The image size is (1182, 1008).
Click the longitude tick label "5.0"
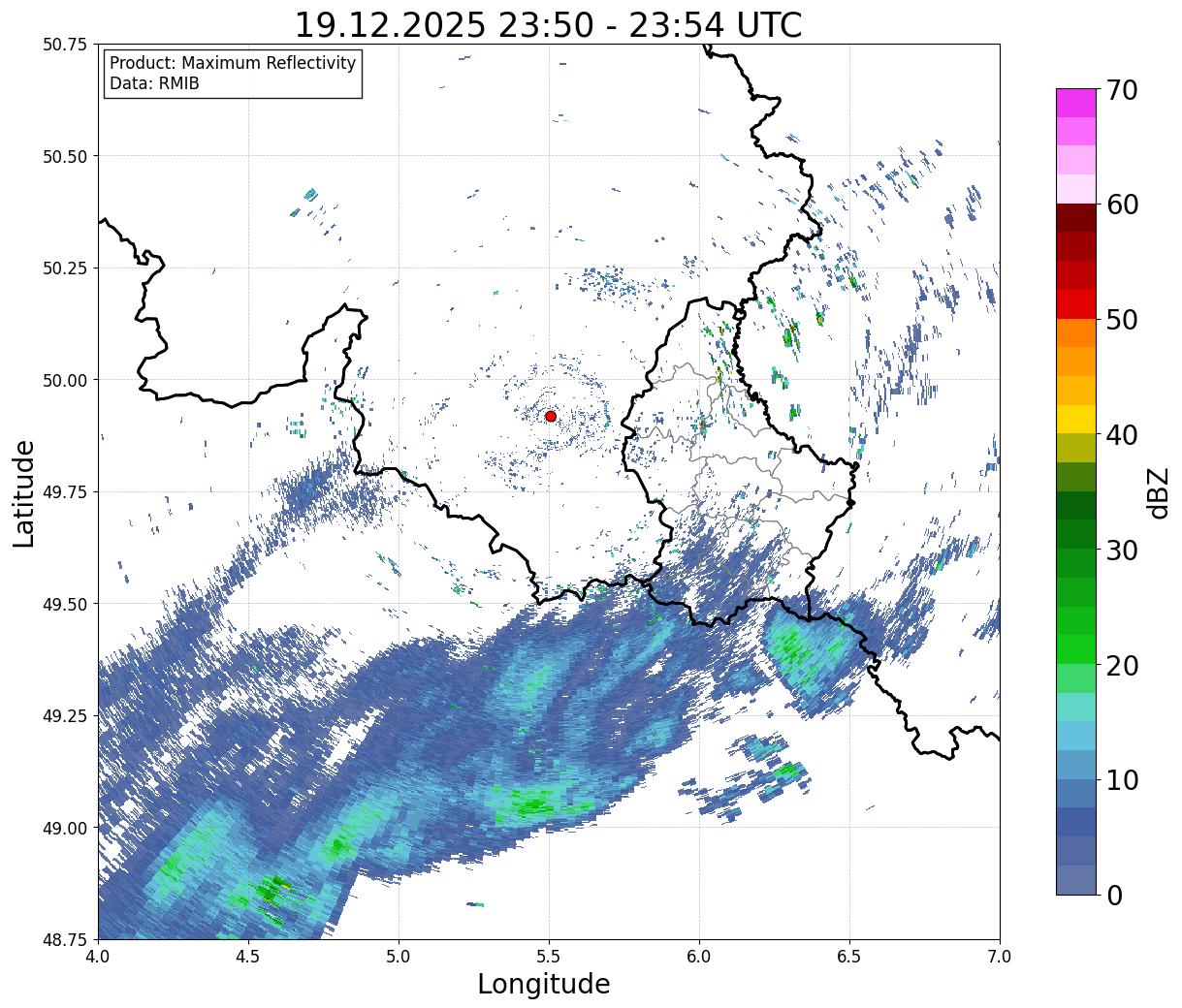[x=399, y=956]
